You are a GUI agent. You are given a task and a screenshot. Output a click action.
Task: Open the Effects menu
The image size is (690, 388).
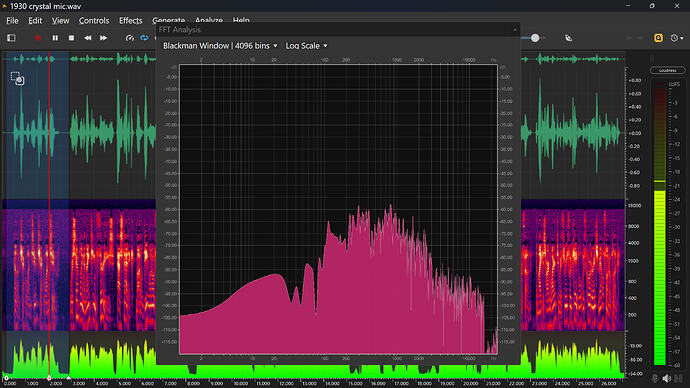point(131,21)
